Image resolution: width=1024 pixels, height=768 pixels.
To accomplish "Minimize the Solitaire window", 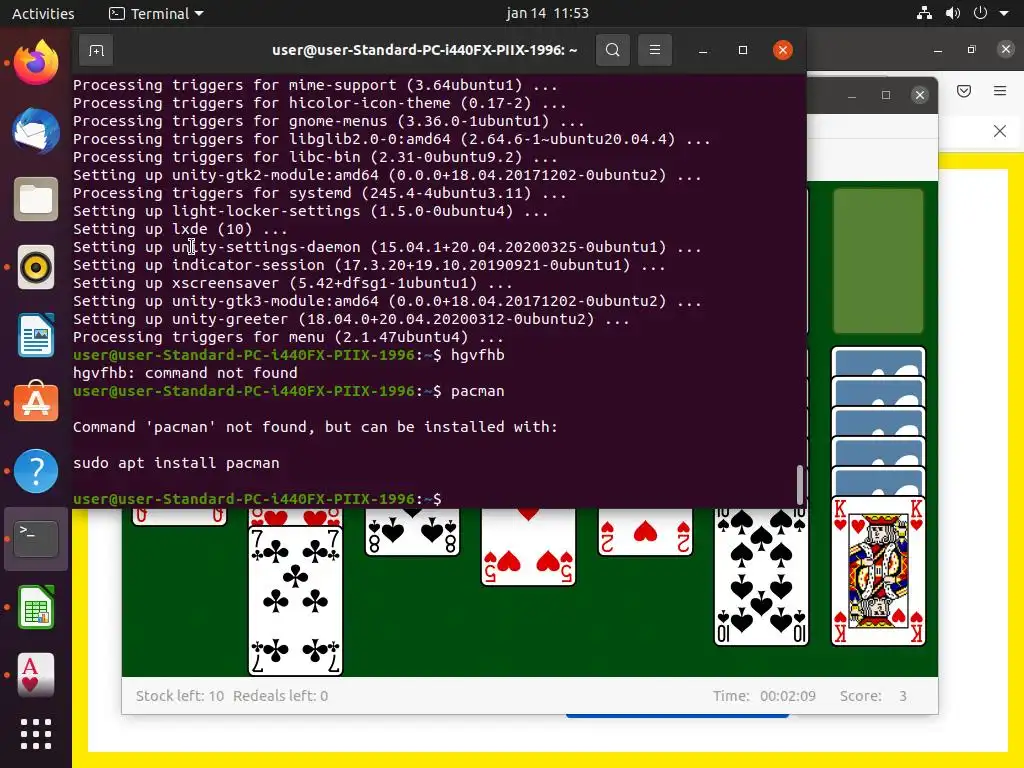I will click(852, 95).
